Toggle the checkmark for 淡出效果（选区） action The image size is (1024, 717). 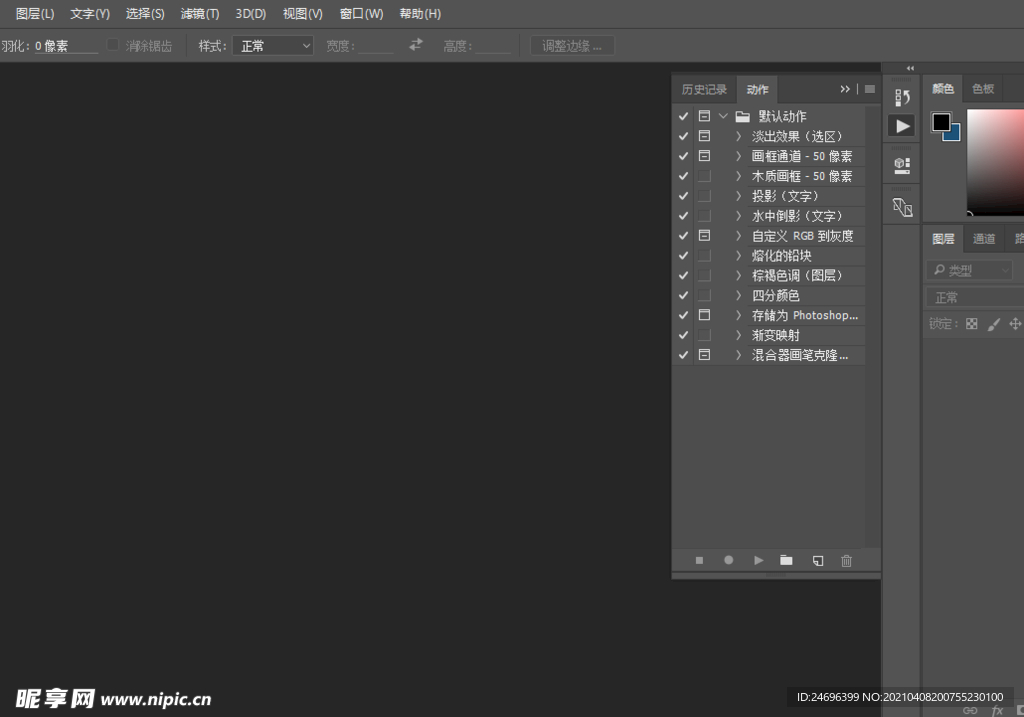(x=683, y=135)
